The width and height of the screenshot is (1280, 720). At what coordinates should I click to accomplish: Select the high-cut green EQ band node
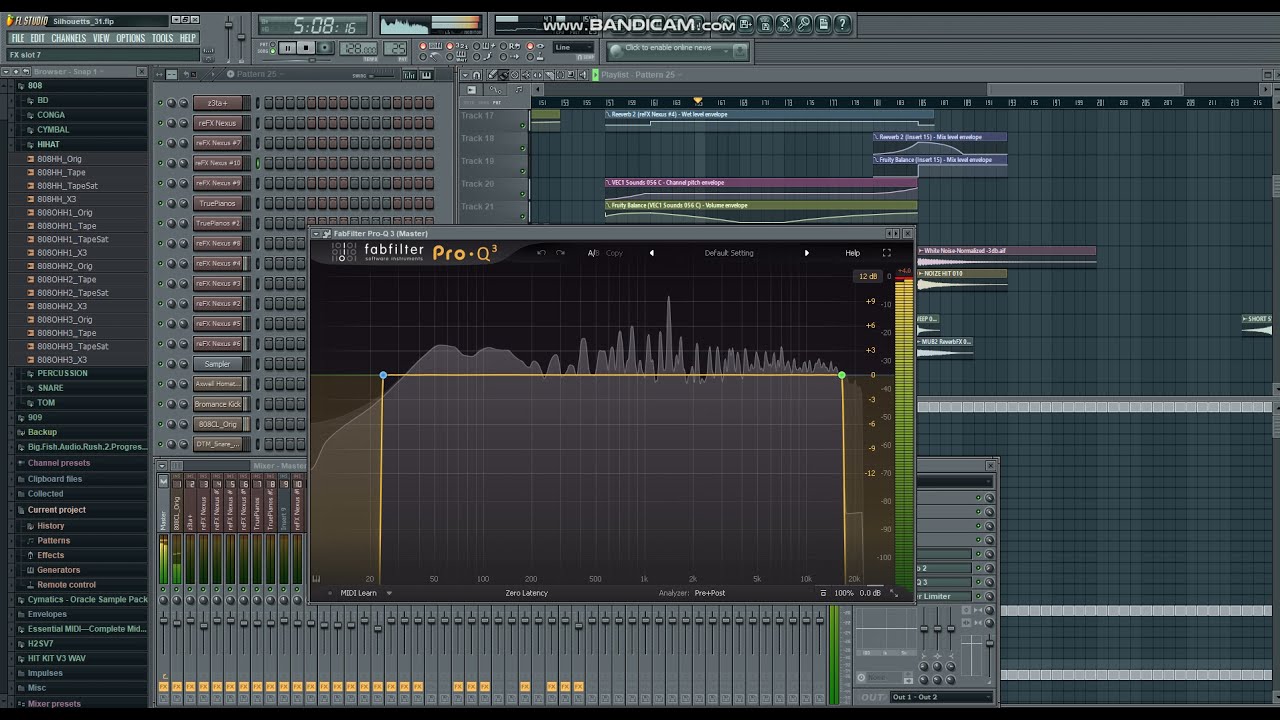841,375
